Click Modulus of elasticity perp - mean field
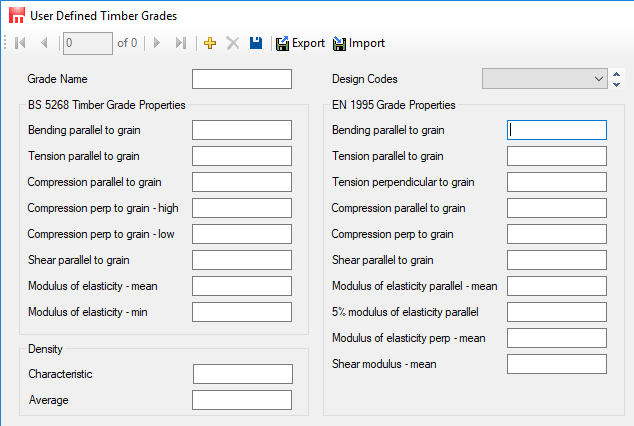Screen dimensions: 634x426 click(x=557, y=338)
